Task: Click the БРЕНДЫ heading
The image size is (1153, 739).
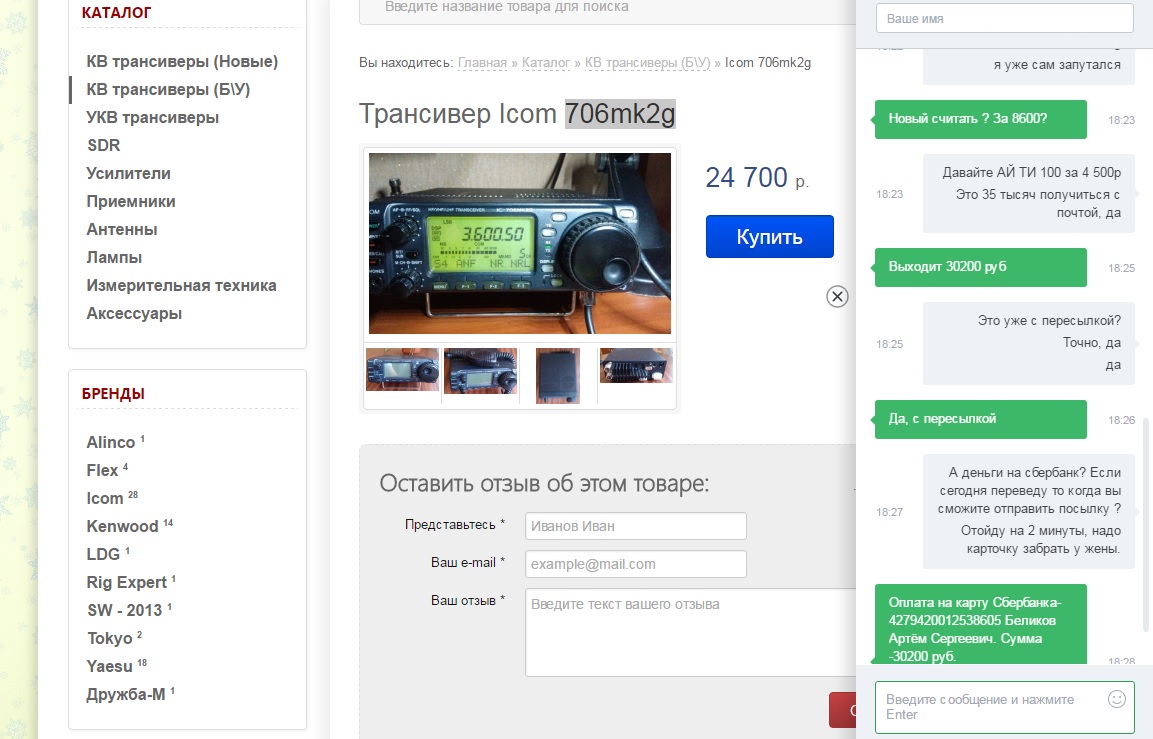Action: [113, 393]
